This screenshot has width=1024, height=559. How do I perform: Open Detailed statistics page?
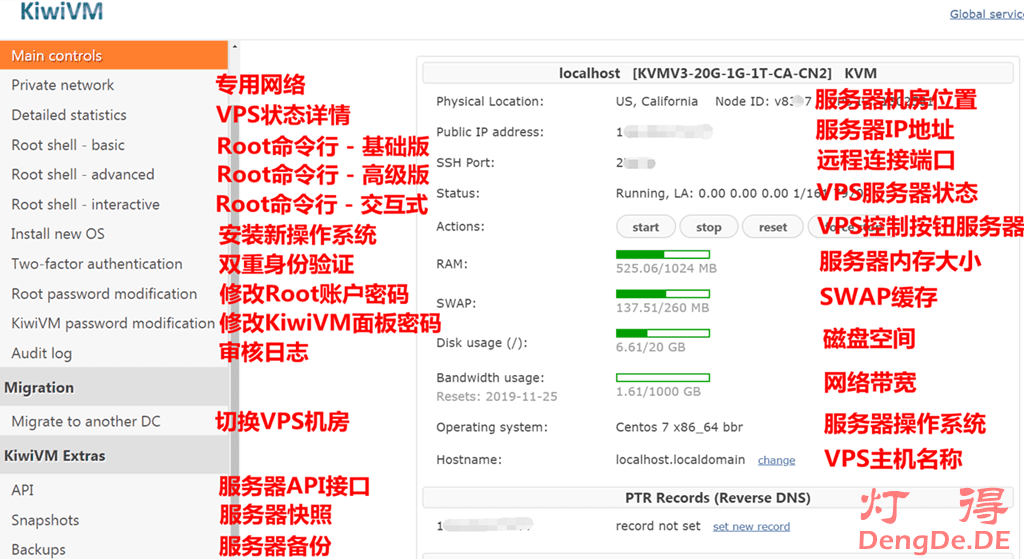click(69, 115)
